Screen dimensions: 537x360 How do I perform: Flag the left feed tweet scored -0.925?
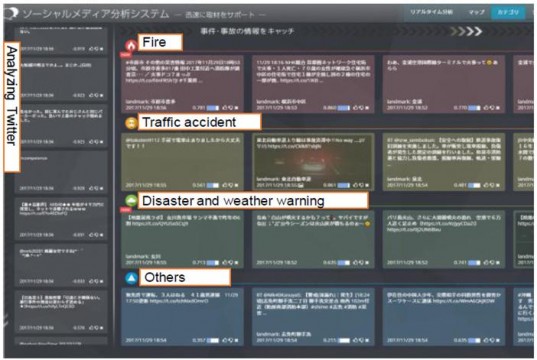click(x=102, y=142)
